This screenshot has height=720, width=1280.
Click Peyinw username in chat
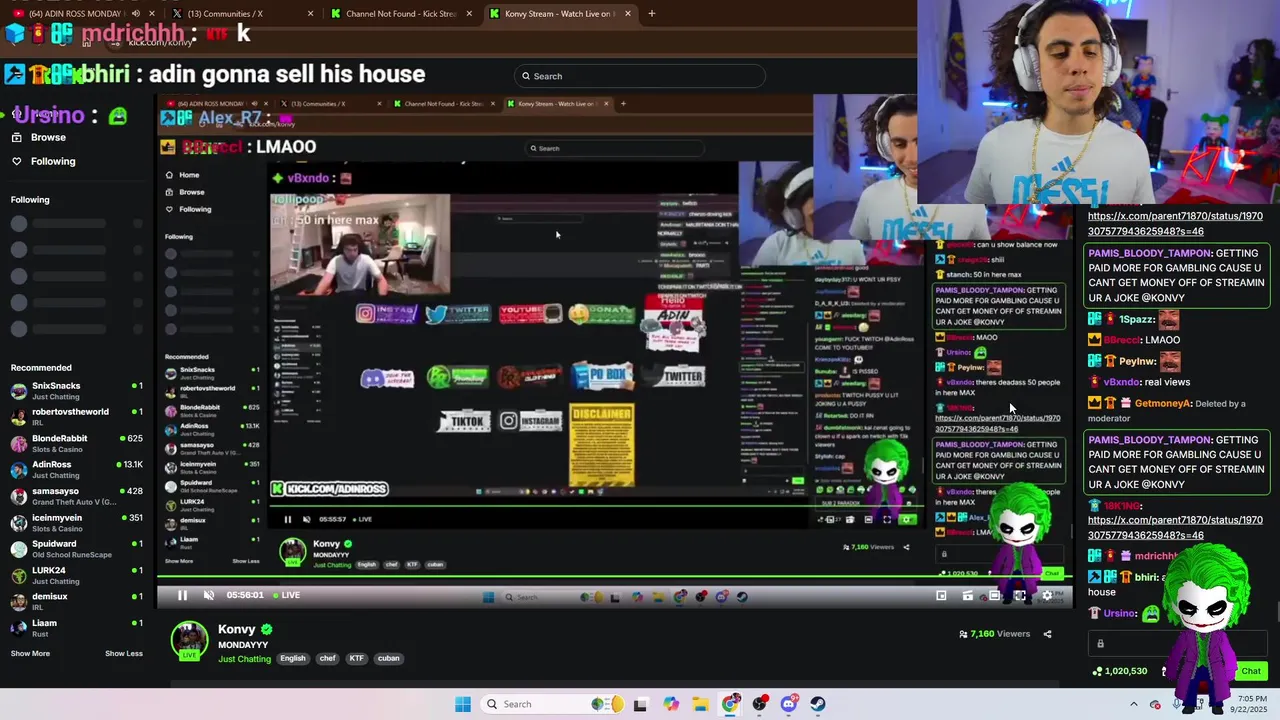tap(1137, 361)
